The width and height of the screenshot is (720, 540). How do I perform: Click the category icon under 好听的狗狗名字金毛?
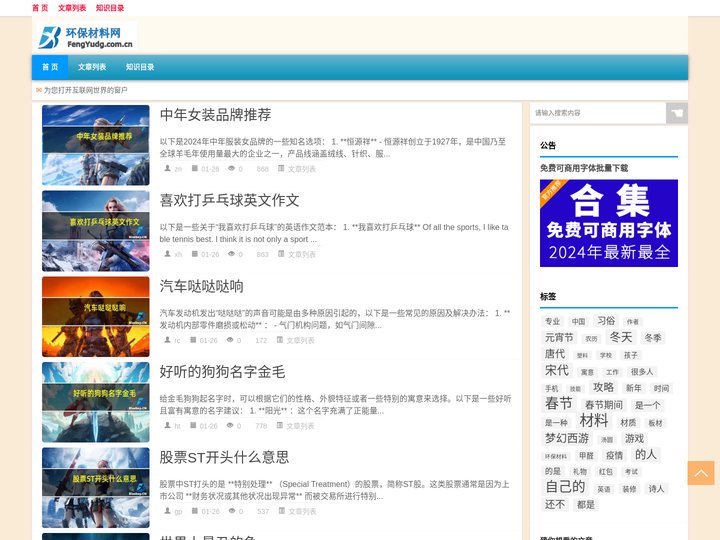pos(280,425)
